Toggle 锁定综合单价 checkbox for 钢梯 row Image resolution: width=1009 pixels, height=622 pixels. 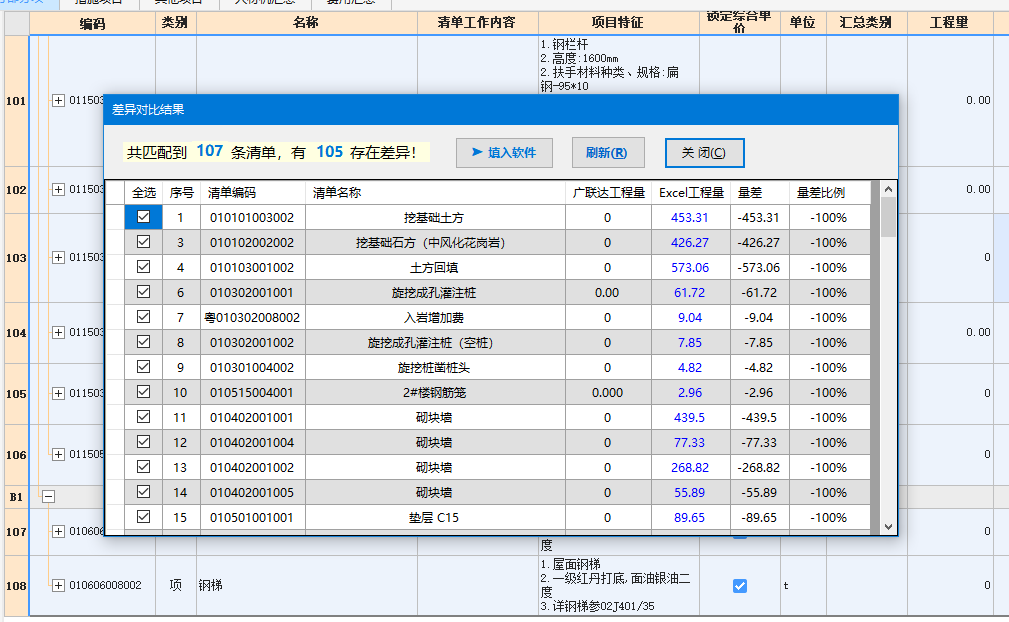click(x=740, y=586)
